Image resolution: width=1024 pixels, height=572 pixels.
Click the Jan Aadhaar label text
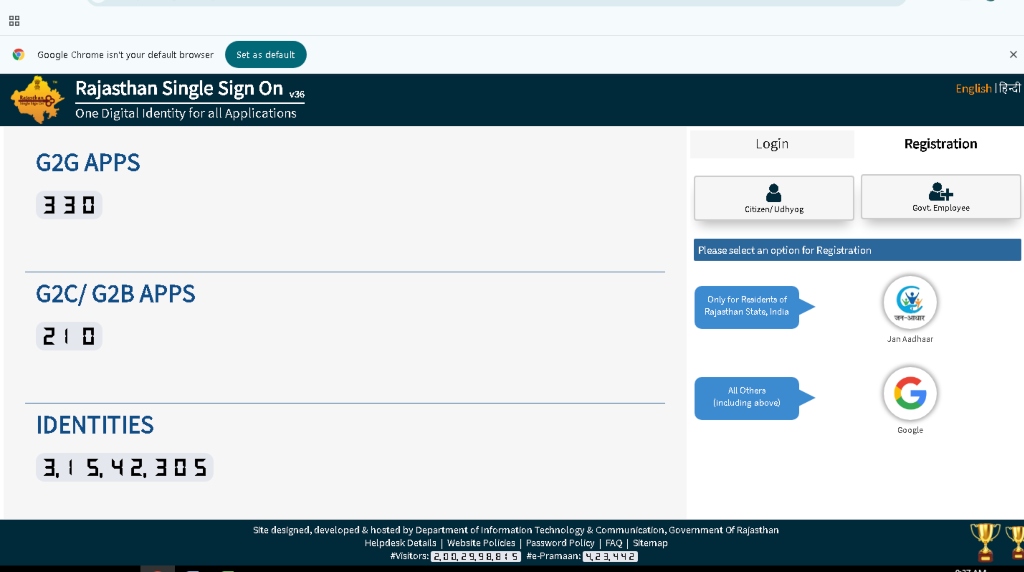coord(910,339)
